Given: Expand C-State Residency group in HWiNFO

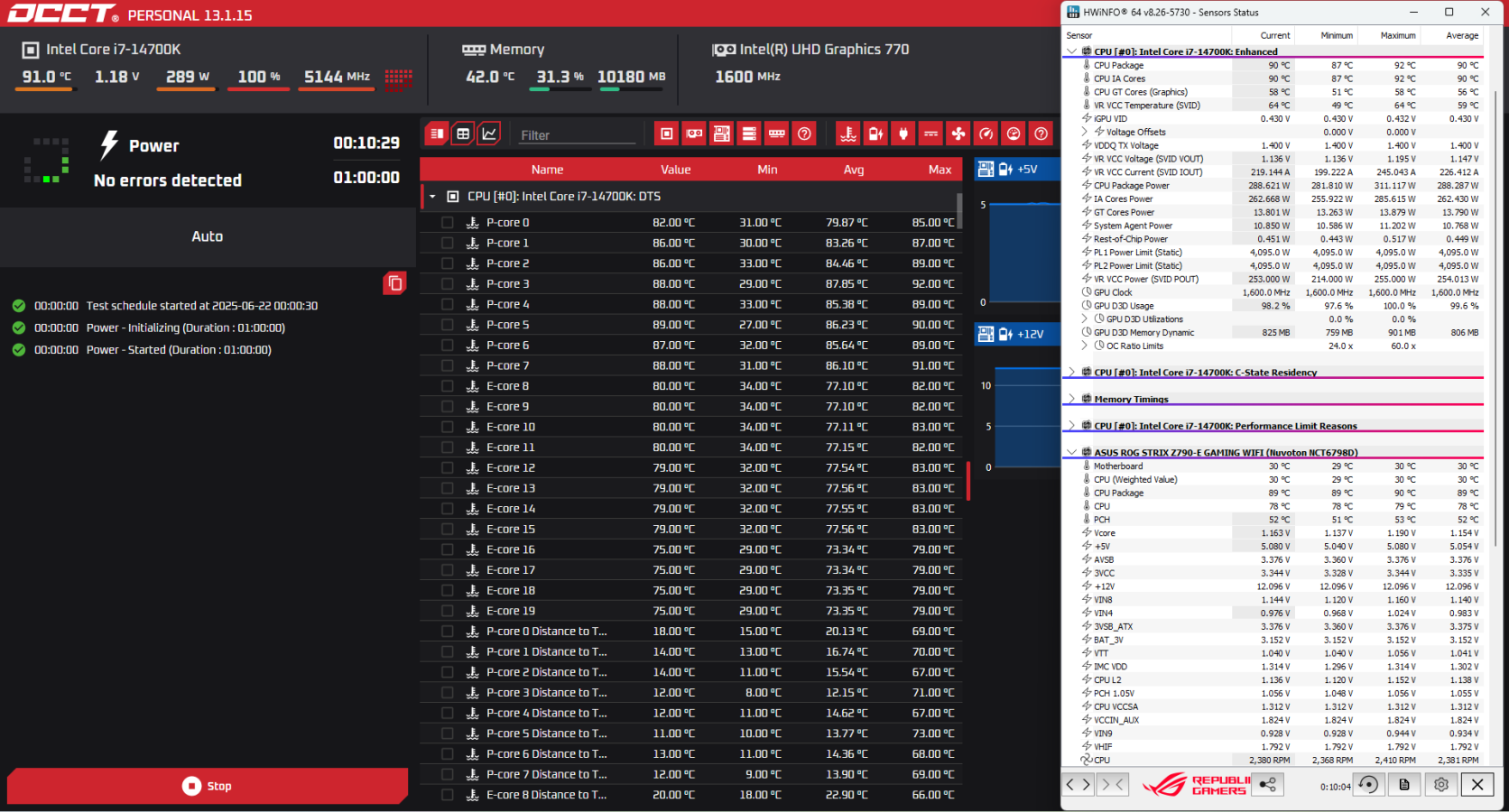Looking at the screenshot, I should [x=1071, y=373].
